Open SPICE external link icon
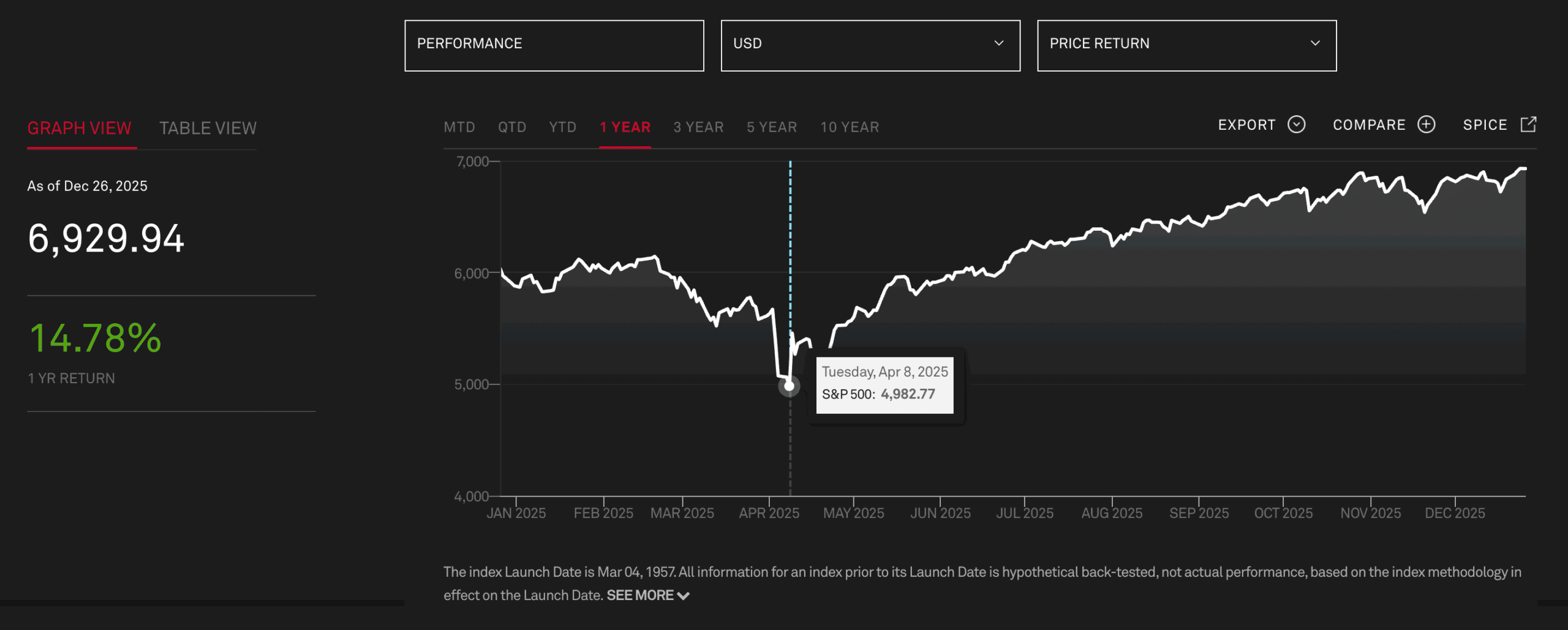1568x630 pixels. (1528, 125)
